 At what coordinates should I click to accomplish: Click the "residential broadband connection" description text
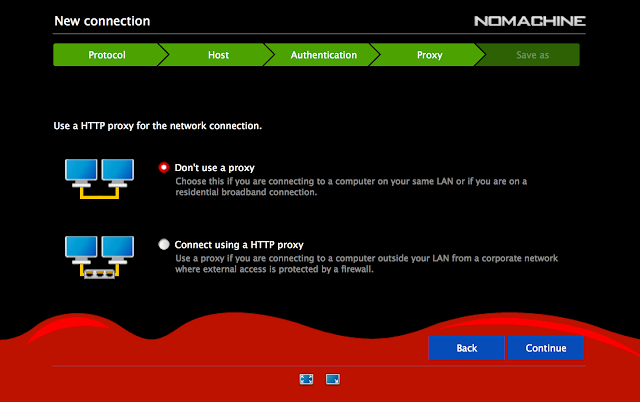pyautogui.click(x=246, y=192)
